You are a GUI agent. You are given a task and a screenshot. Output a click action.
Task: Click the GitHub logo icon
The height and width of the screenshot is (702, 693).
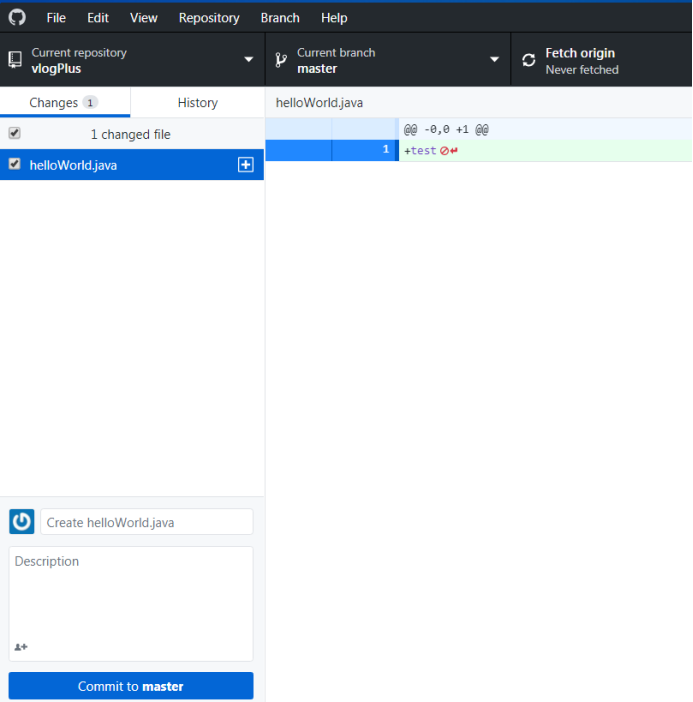(17, 17)
